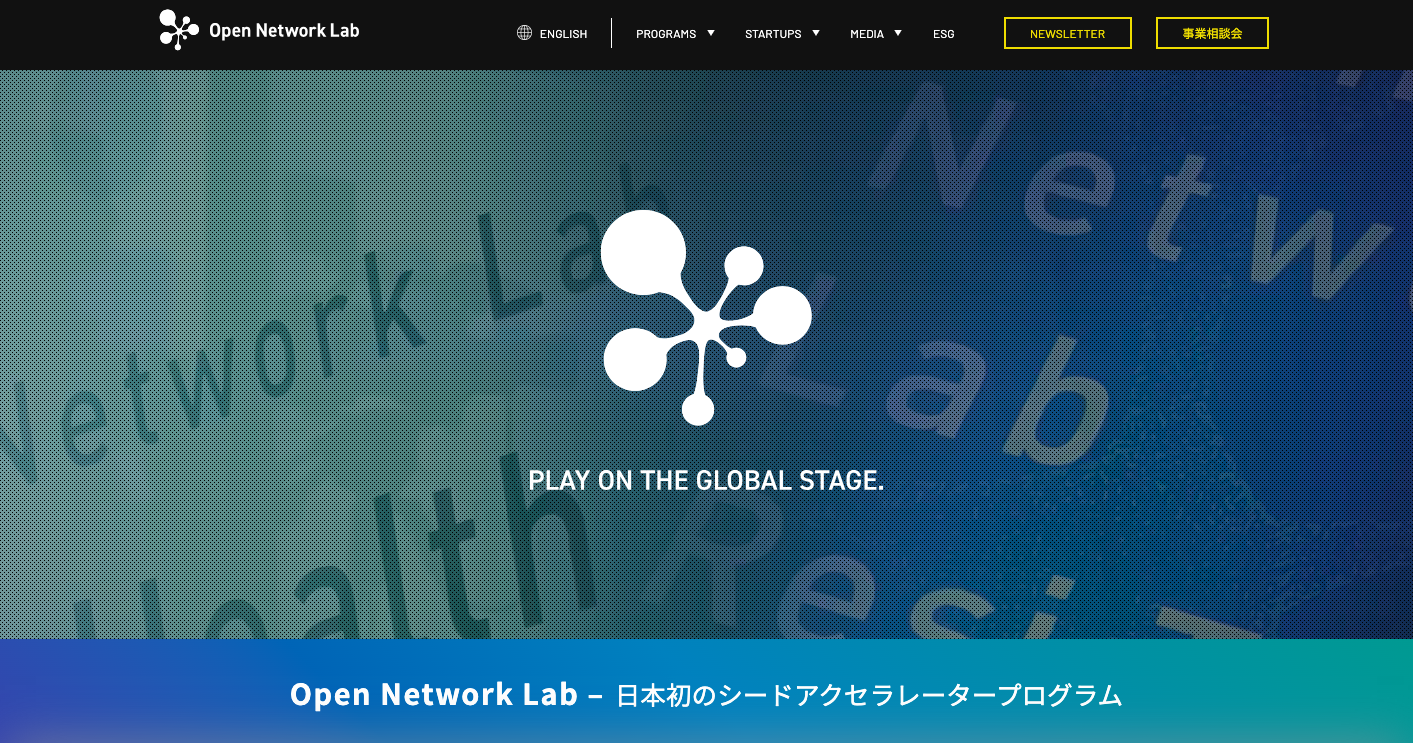The height and width of the screenshot is (743, 1413).
Task: Go to the ESG page
Action: (x=944, y=34)
